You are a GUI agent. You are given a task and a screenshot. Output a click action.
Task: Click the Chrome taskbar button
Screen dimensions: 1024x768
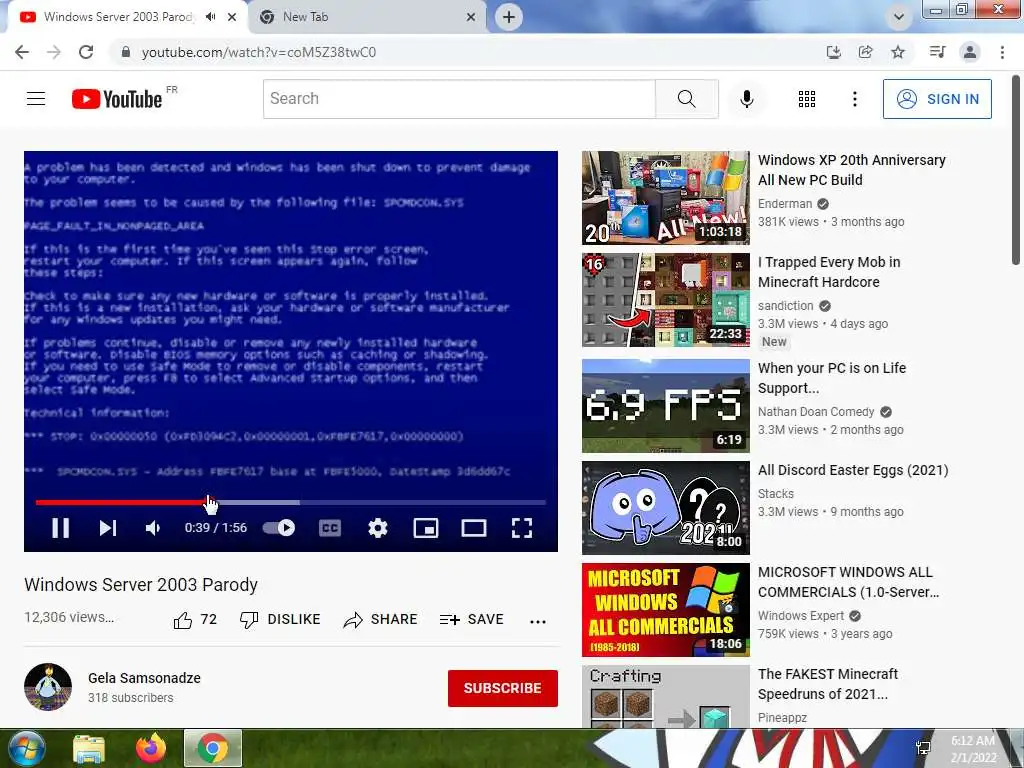pos(213,748)
